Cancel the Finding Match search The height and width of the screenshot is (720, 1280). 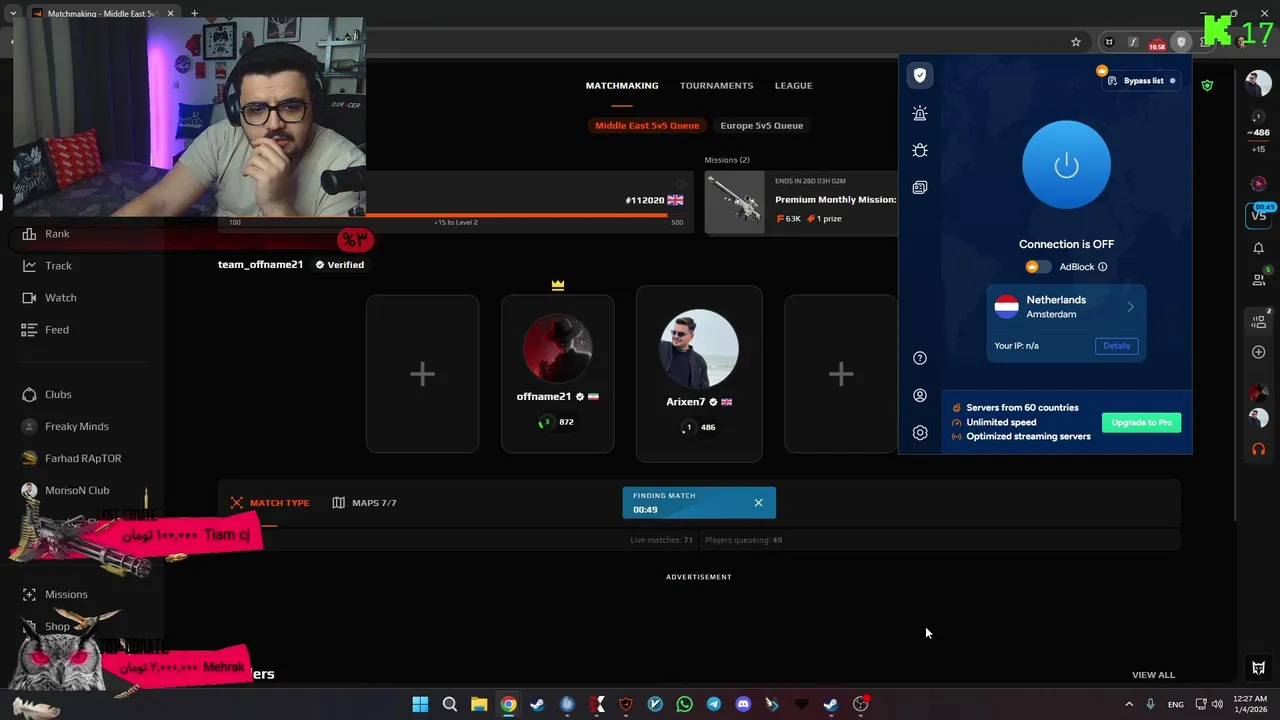[758, 503]
